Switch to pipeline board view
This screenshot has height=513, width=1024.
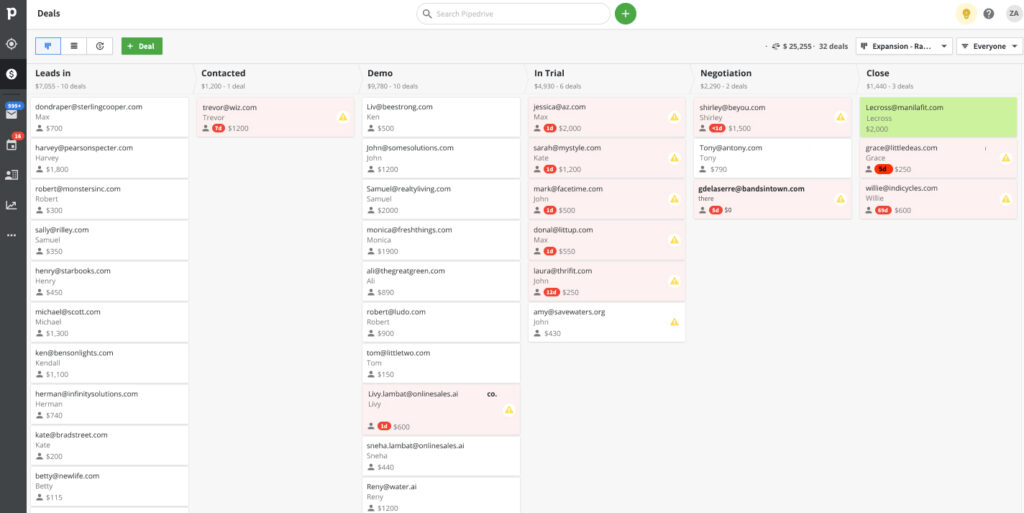(48, 46)
